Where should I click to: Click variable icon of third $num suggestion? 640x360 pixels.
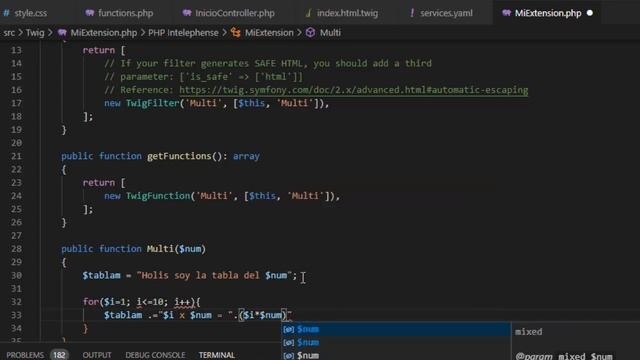pyautogui.click(x=289, y=356)
